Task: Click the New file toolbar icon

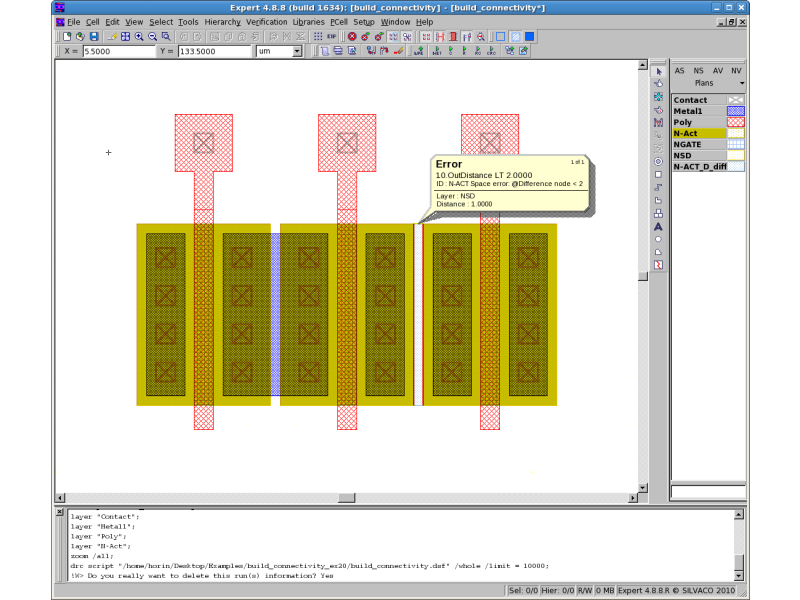Action: [x=67, y=37]
